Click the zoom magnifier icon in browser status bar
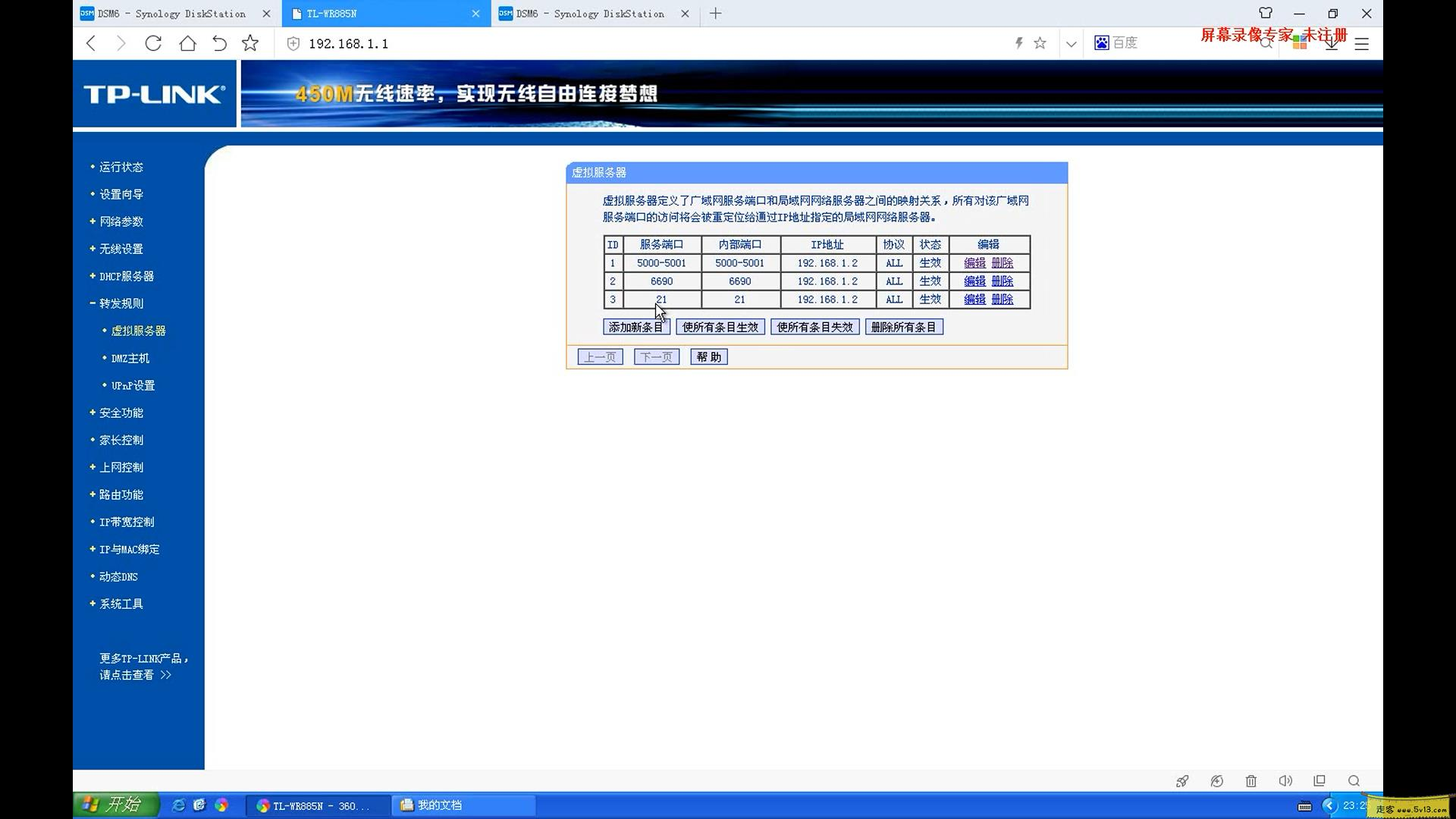This screenshot has height=819, width=1456. [x=1354, y=781]
